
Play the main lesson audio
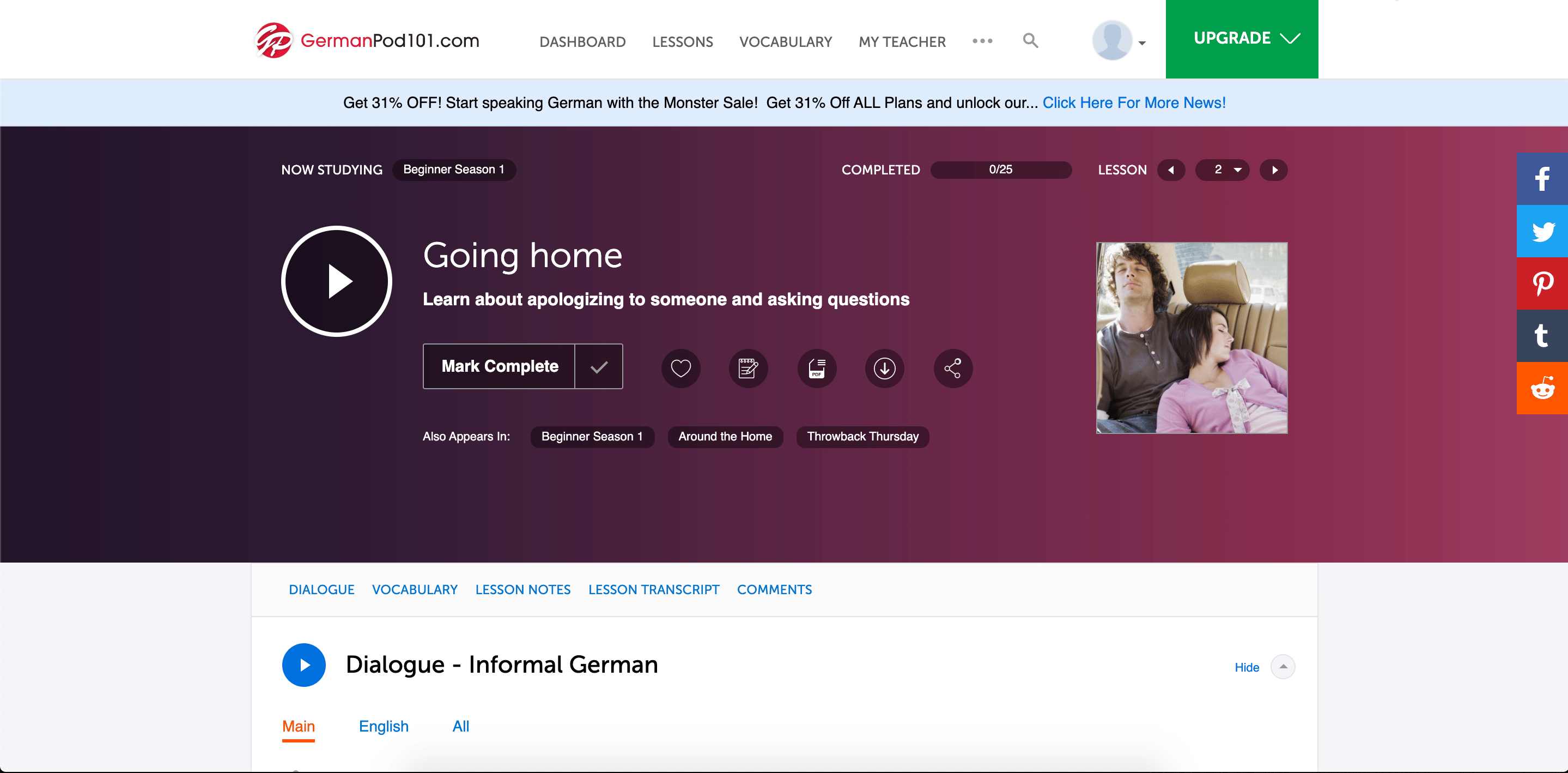337,281
